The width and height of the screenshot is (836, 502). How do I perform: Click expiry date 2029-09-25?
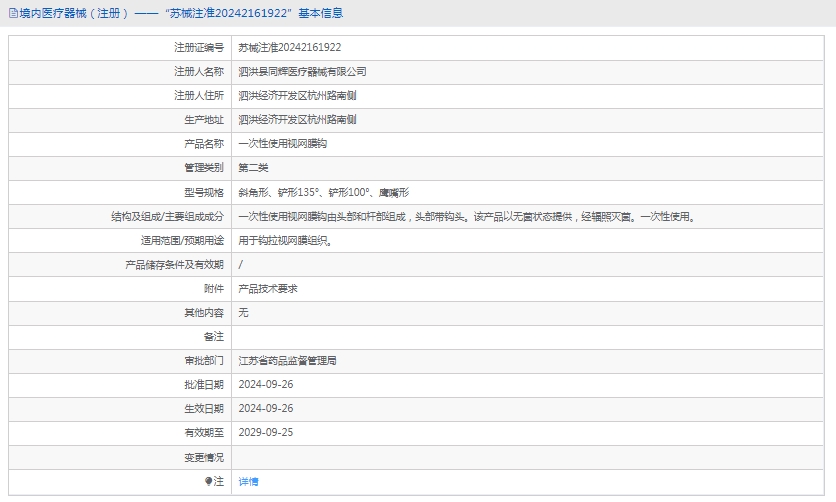coord(266,432)
